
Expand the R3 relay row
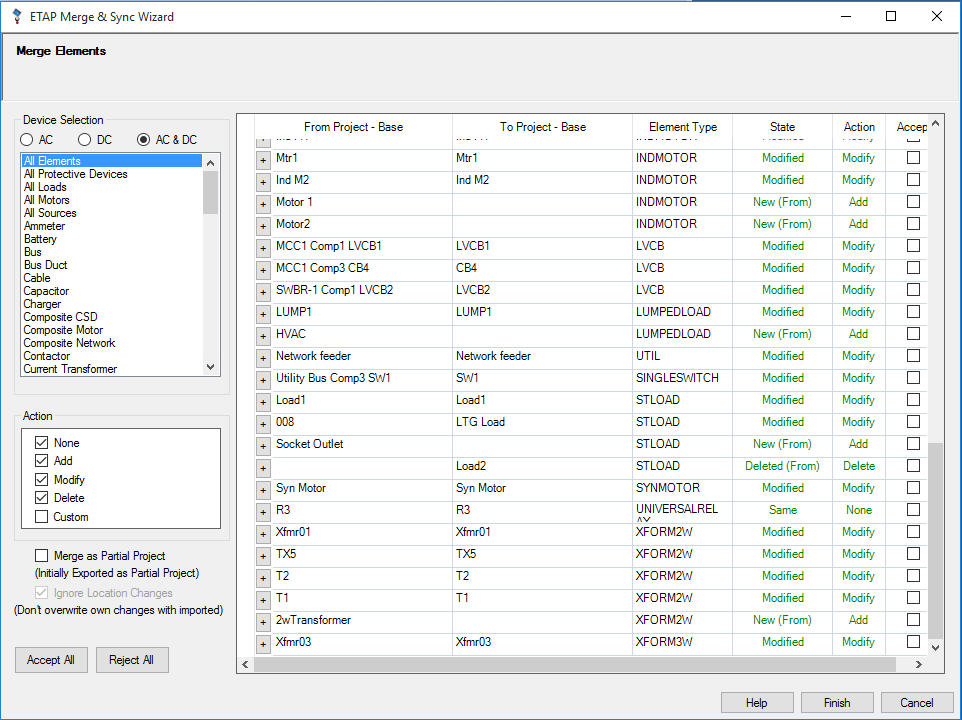pos(263,512)
